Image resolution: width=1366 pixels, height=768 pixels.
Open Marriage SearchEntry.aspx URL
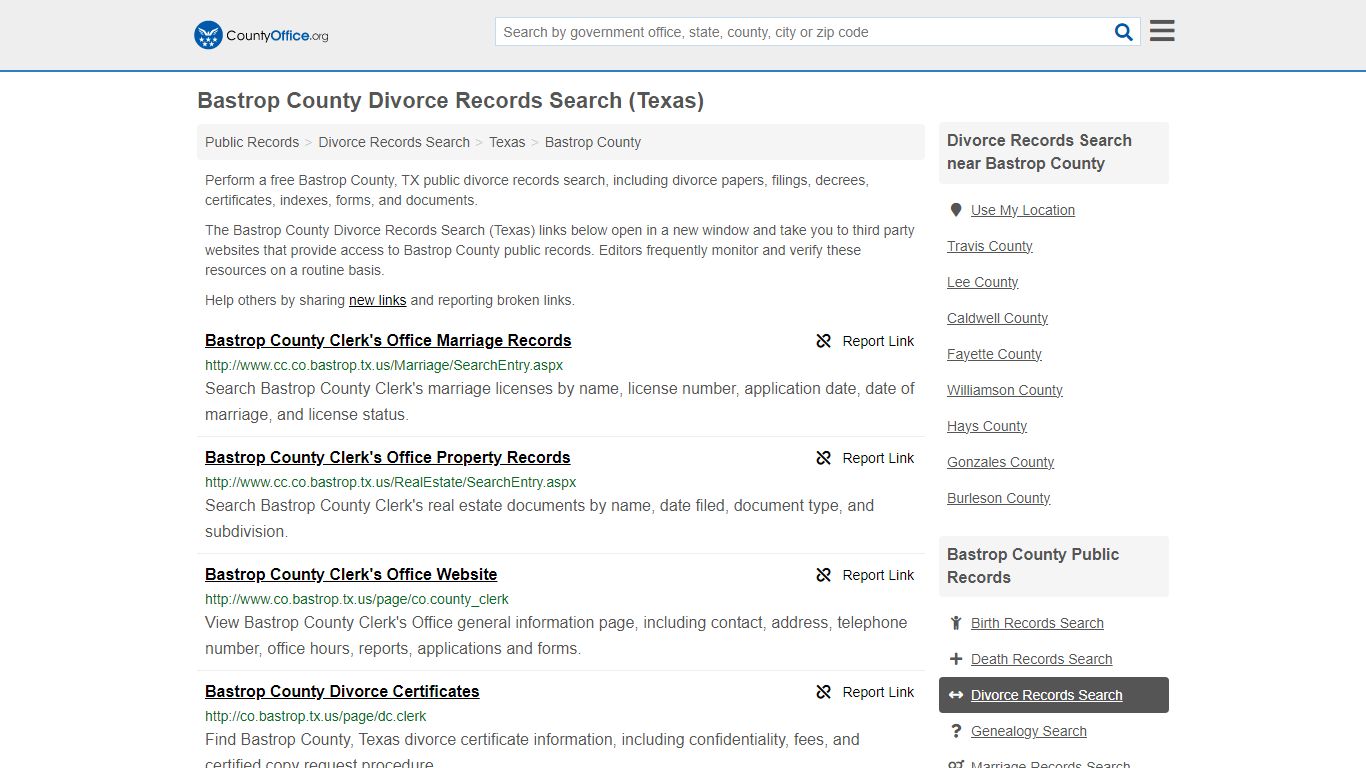[x=384, y=365]
